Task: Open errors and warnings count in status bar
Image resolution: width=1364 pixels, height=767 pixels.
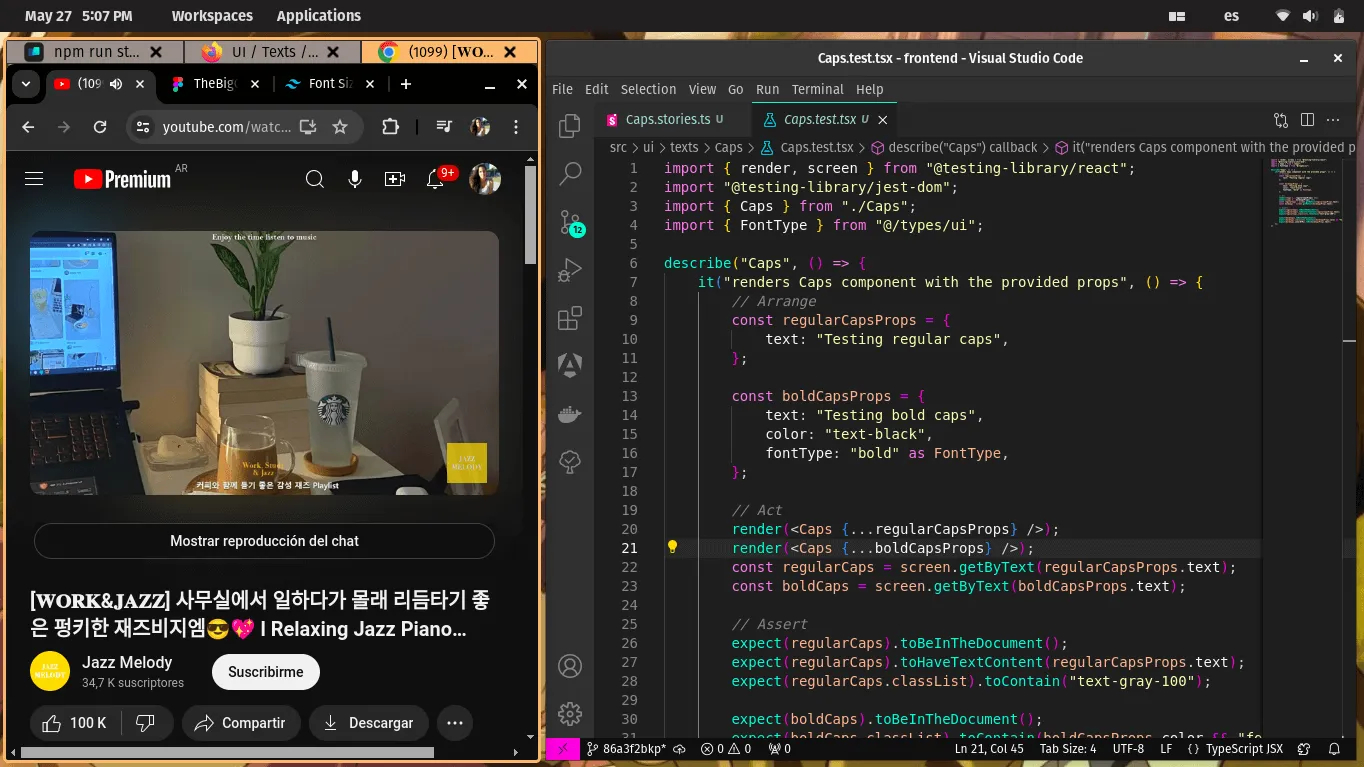Action: click(726, 748)
